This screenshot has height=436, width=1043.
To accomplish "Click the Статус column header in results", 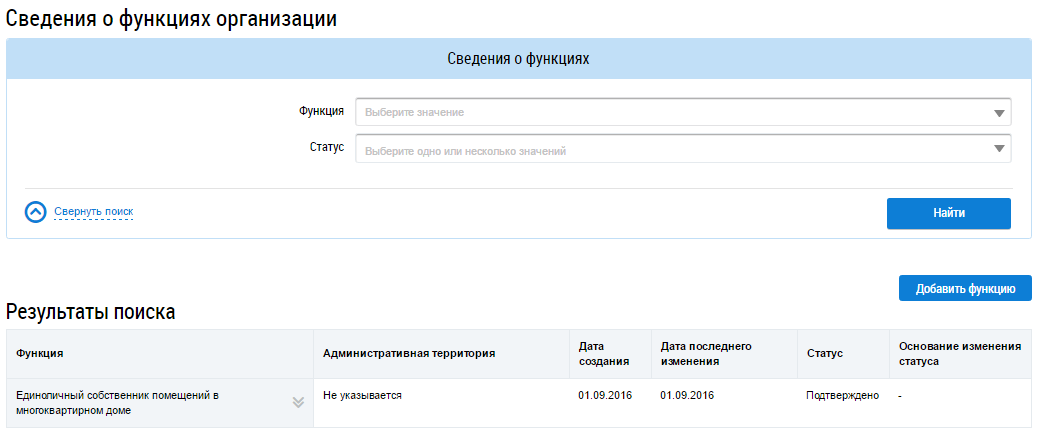I will (825, 354).
